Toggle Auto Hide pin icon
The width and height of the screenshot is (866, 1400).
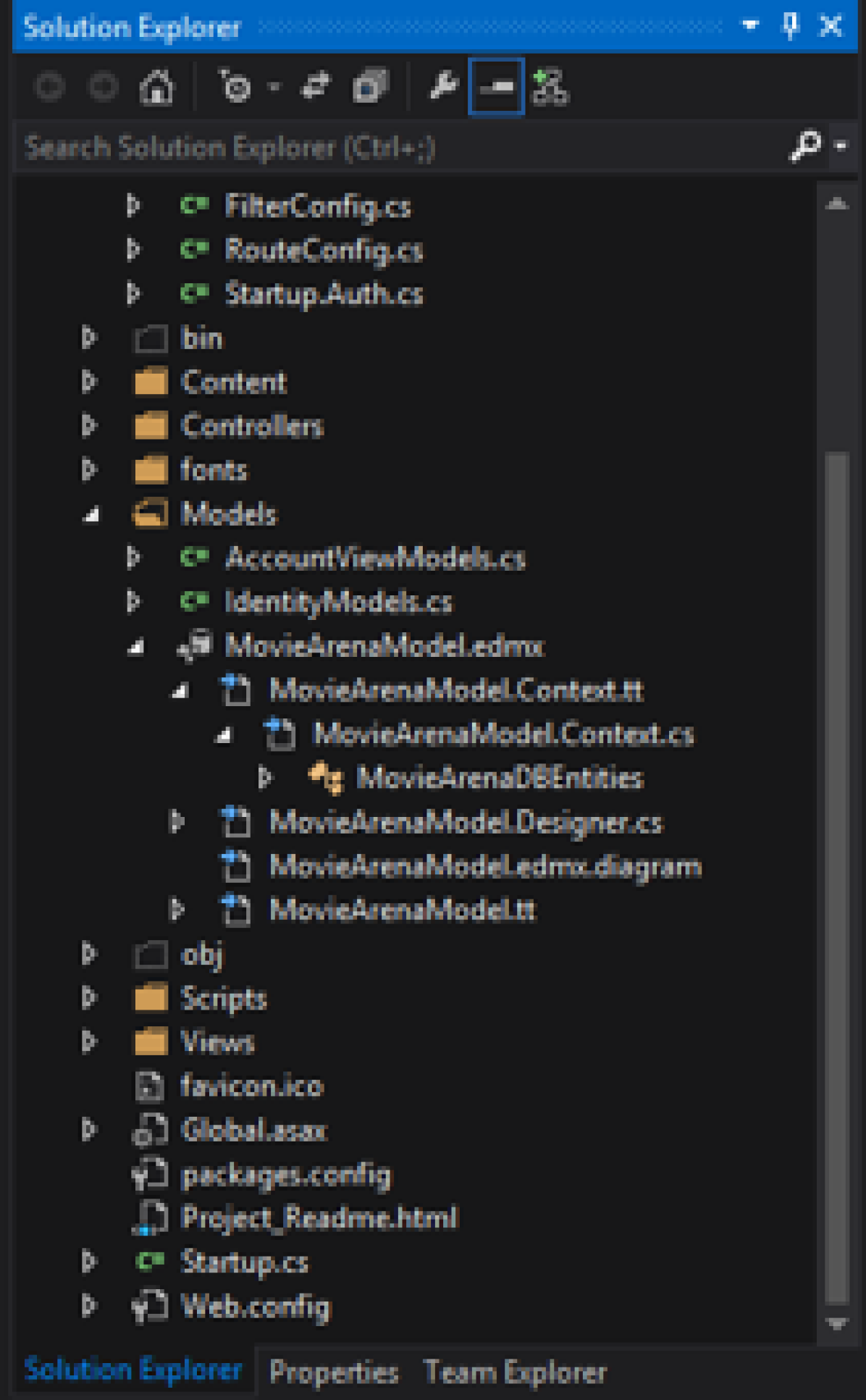pos(790,27)
